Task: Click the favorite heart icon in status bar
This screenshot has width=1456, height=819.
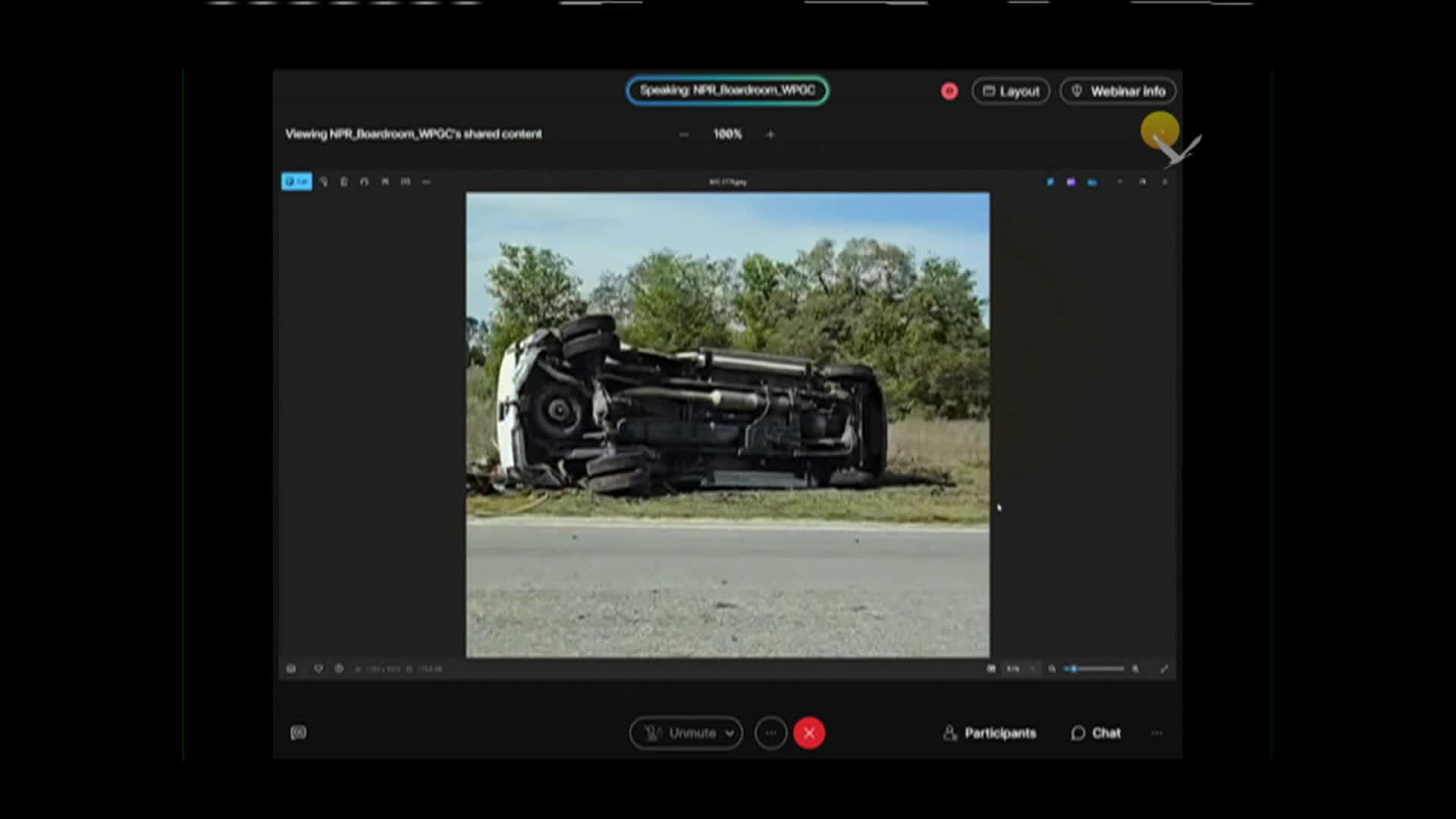Action: pos(318,669)
